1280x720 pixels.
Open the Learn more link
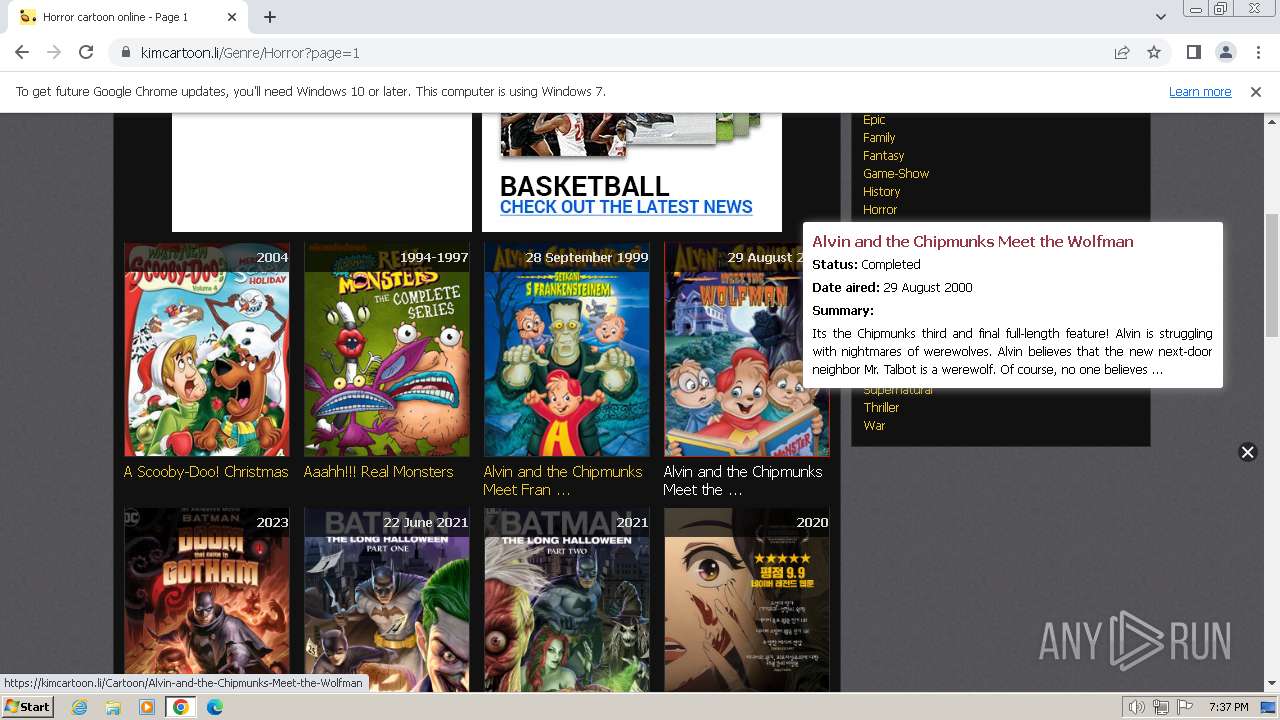(x=1200, y=92)
